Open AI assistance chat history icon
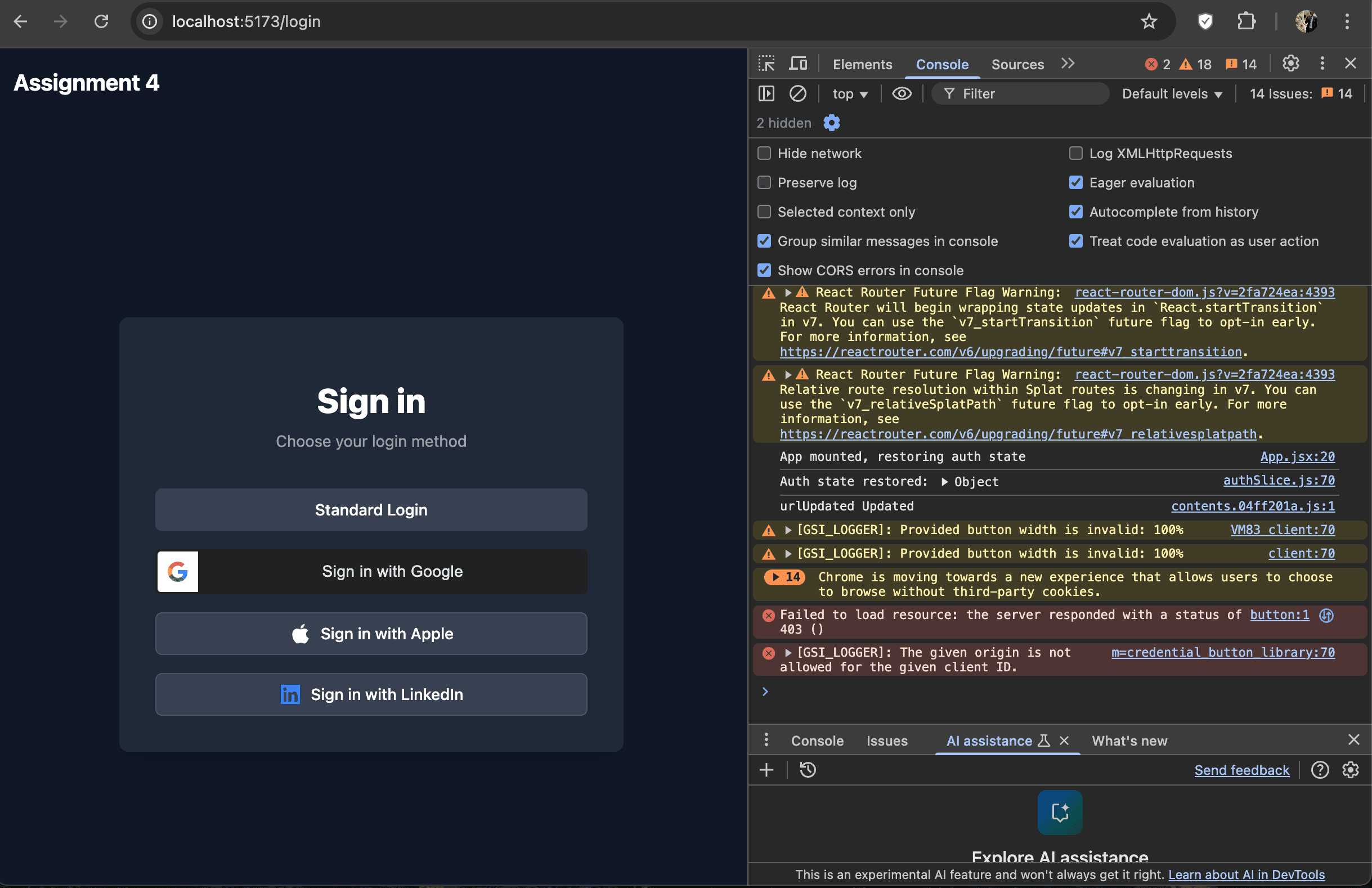The image size is (1372, 888). click(808, 770)
